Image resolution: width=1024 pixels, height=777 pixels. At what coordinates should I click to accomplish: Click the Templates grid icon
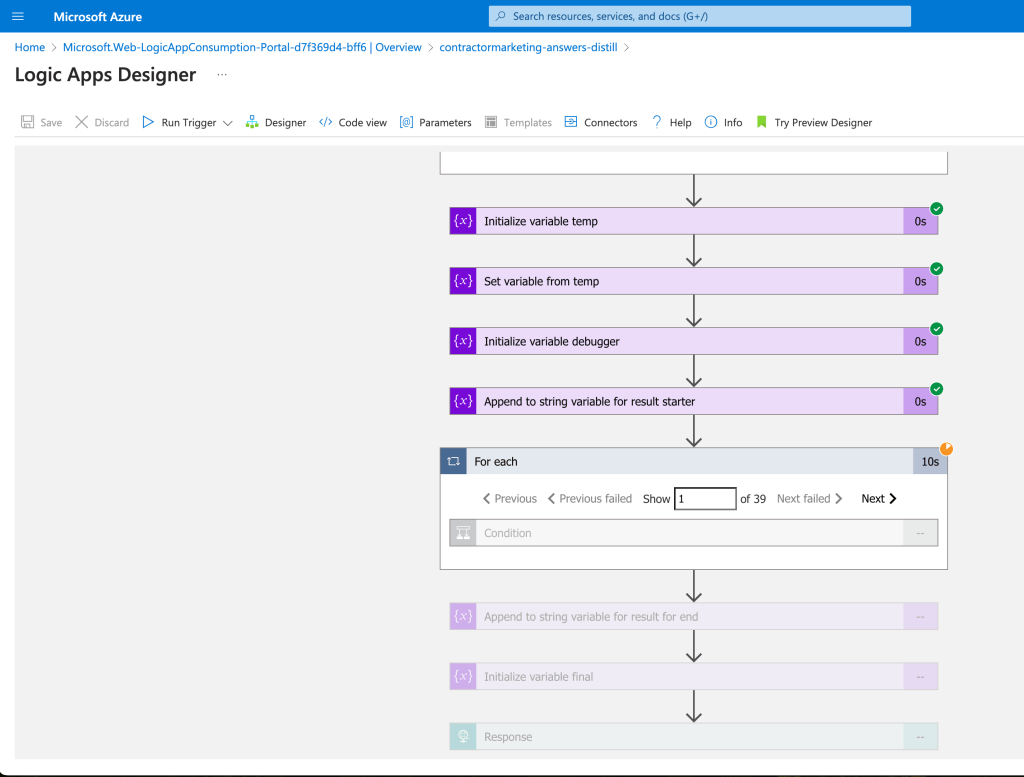[x=491, y=122]
